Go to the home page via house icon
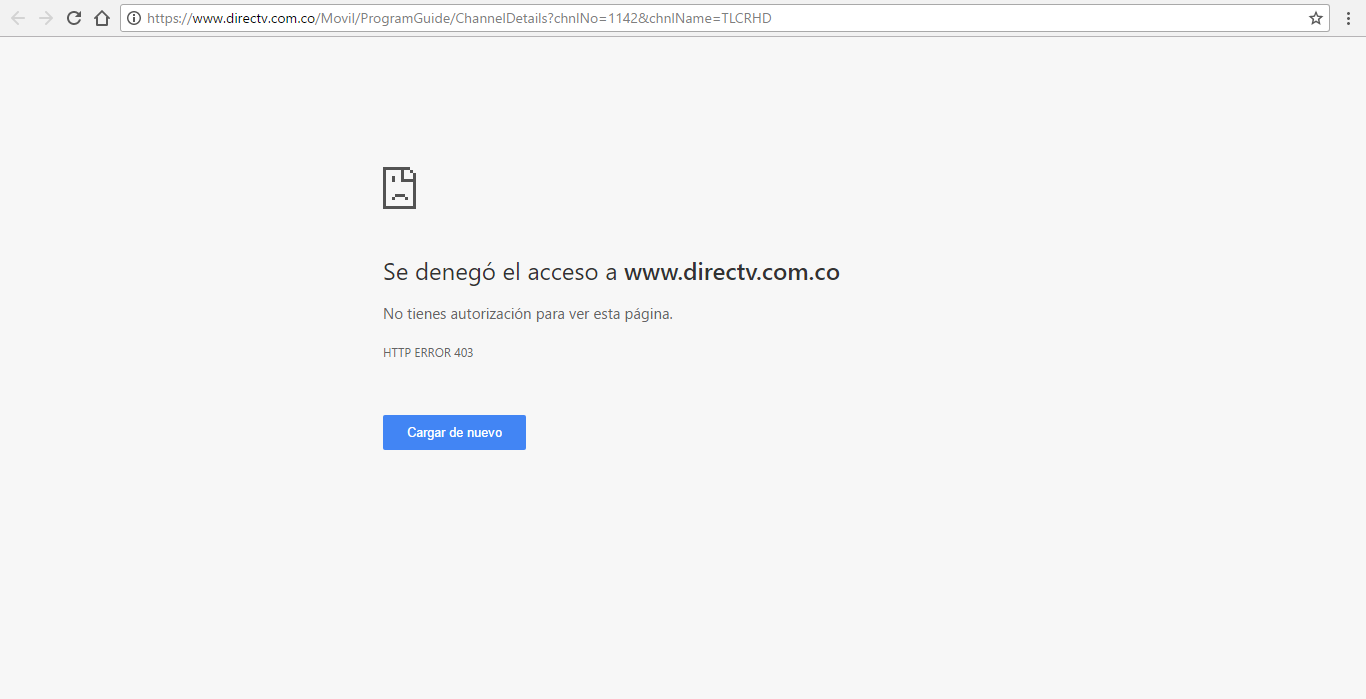Image resolution: width=1366 pixels, height=699 pixels. pyautogui.click(x=101, y=18)
